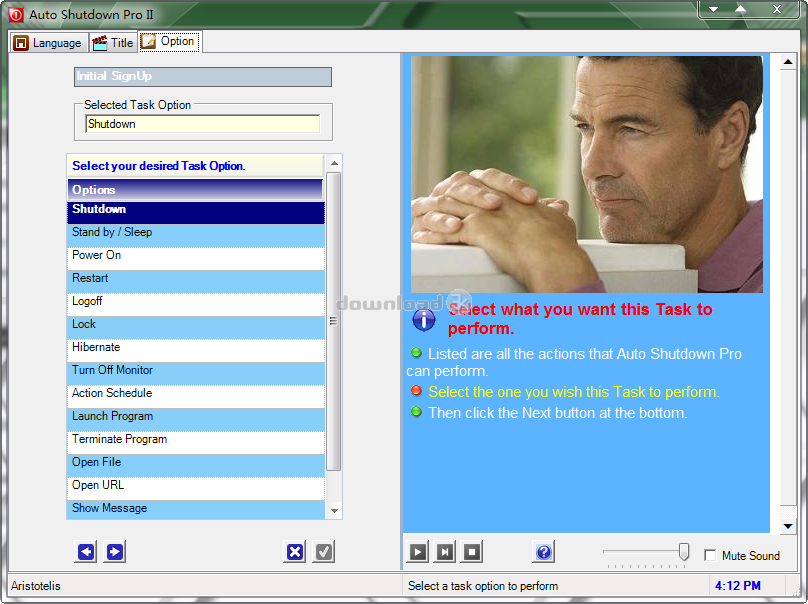Image resolution: width=808 pixels, height=604 pixels.
Task: Click the man's photo in help panel
Action: tap(586, 174)
